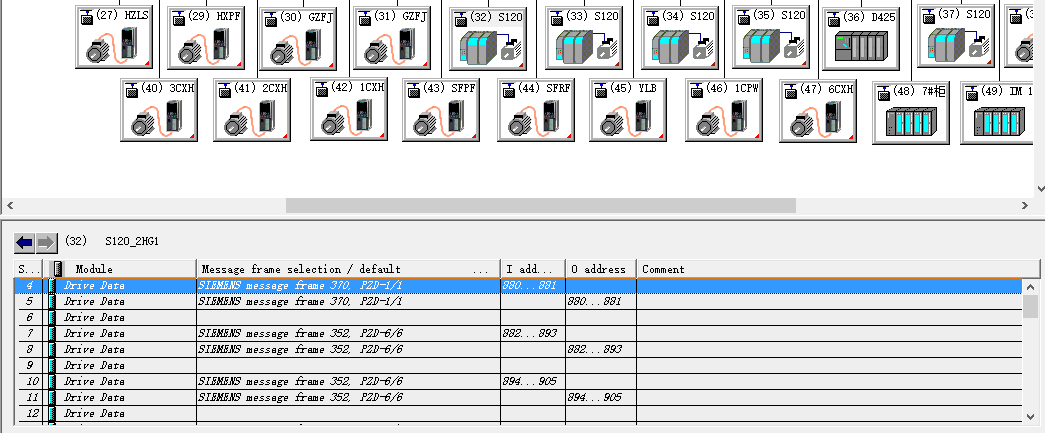Viewport: 1045px width, 433px height.
Task: Click the module table scroll up arrow
Action: click(1030, 287)
